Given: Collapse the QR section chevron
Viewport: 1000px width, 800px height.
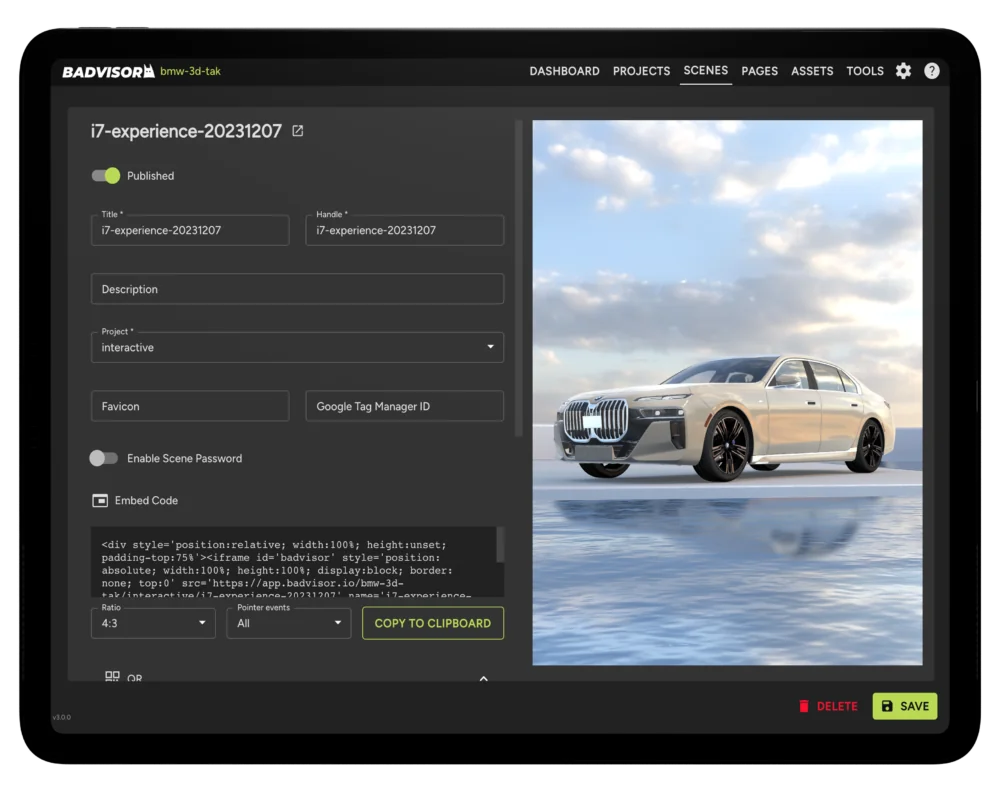Looking at the screenshot, I should (x=484, y=678).
